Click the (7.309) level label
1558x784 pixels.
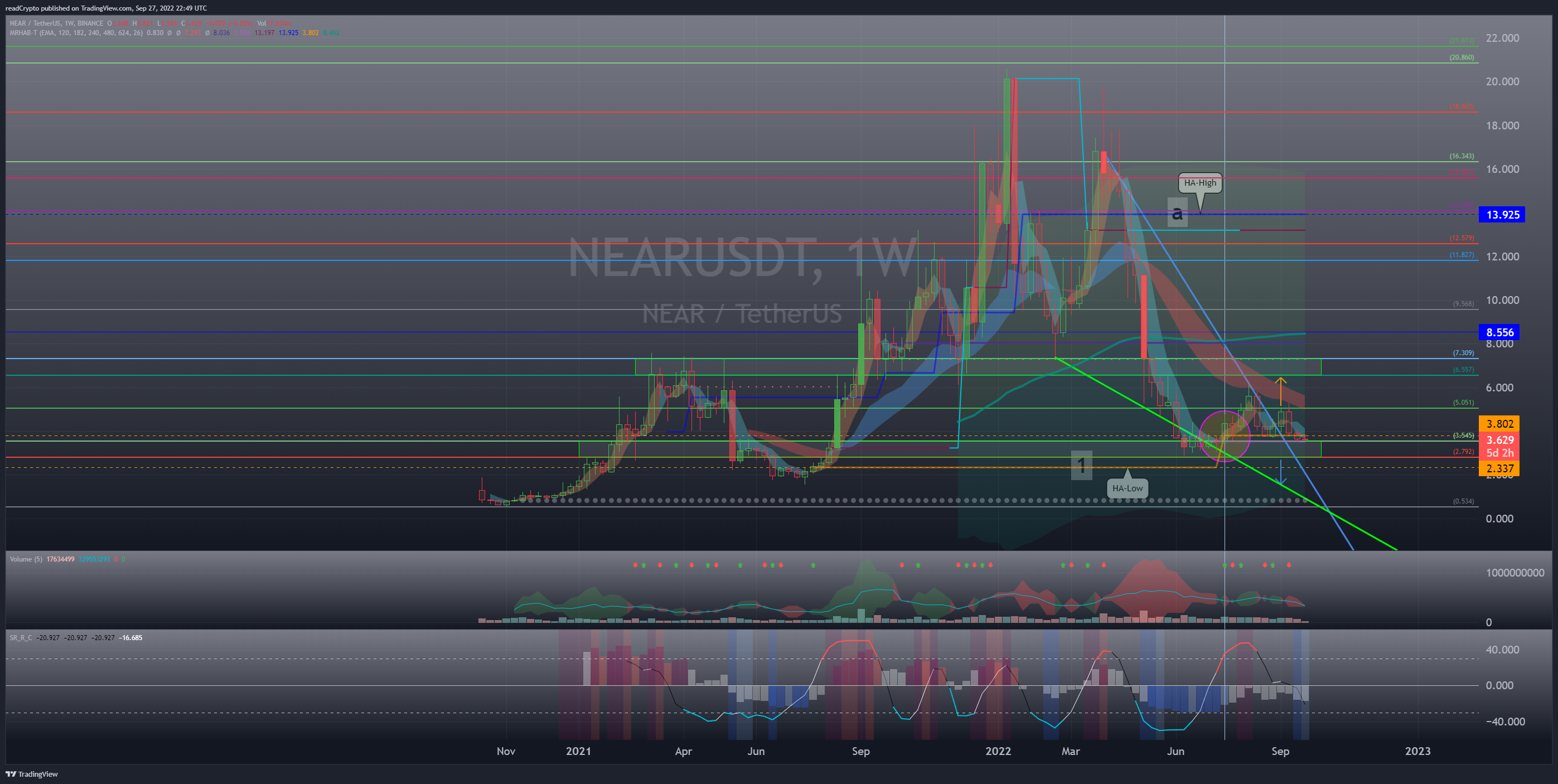tap(1463, 352)
